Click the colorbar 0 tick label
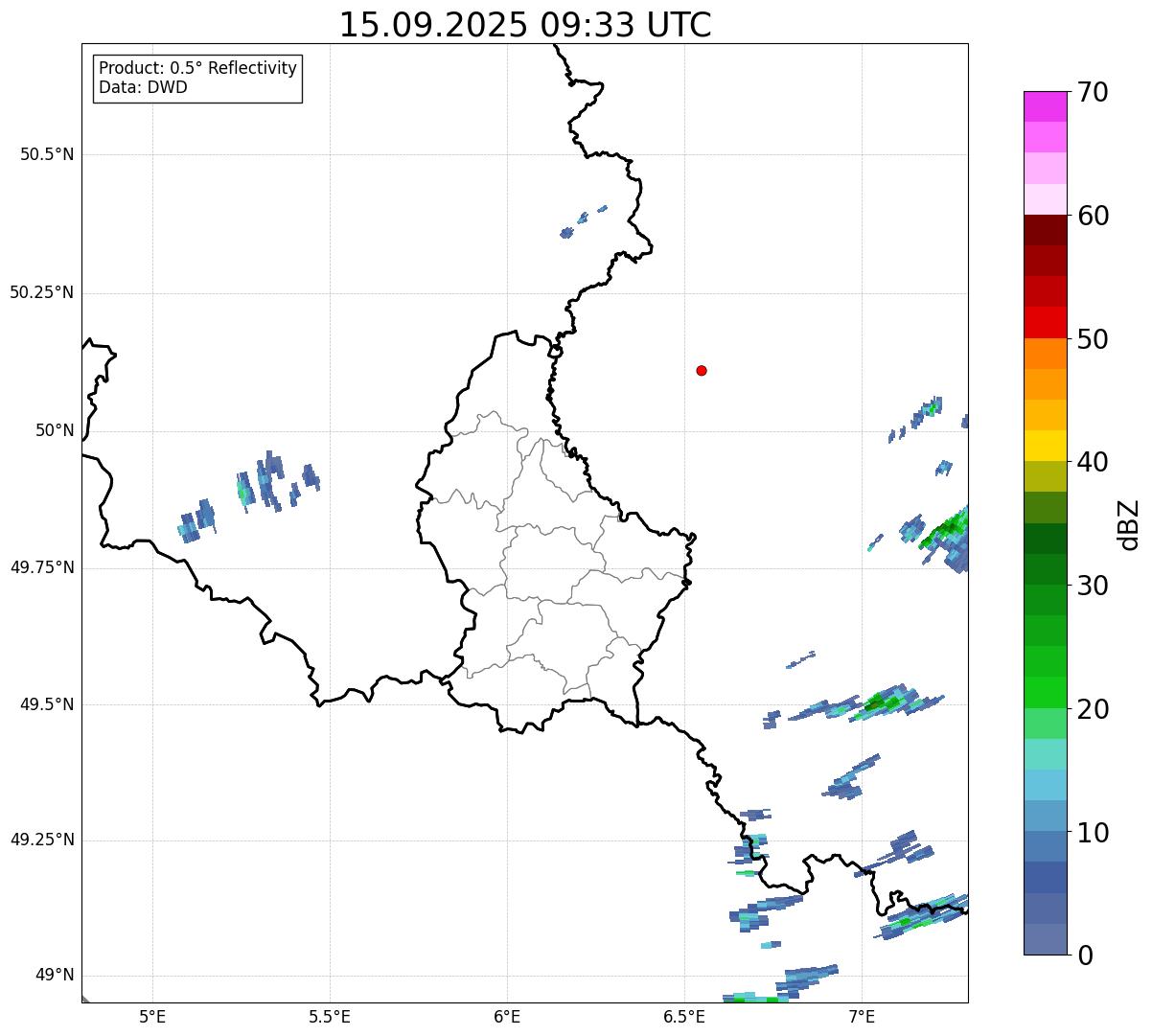The height and width of the screenshot is (1036, 1152). coord(1085,955)
